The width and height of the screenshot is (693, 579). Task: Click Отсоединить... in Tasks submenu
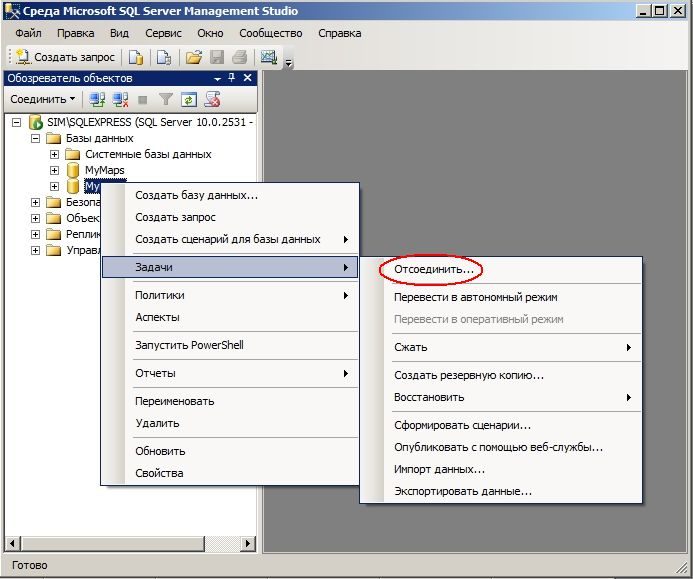pos(501,270)
